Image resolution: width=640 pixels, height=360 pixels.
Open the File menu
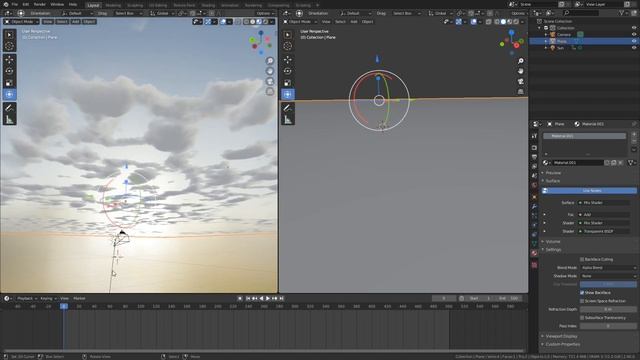[x=15, y=4]
